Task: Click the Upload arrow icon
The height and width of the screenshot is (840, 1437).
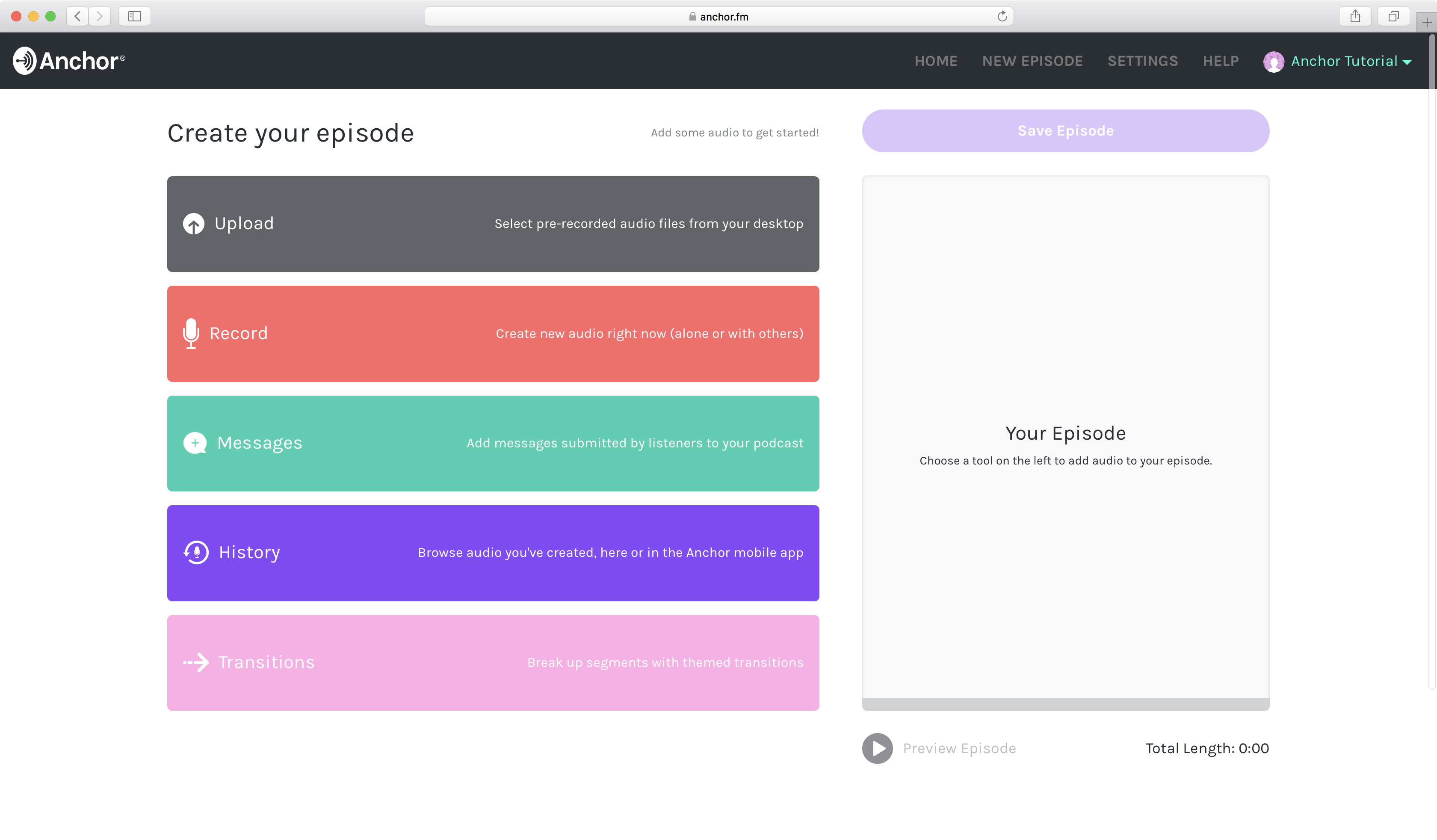Action: [x=193, y=224]
